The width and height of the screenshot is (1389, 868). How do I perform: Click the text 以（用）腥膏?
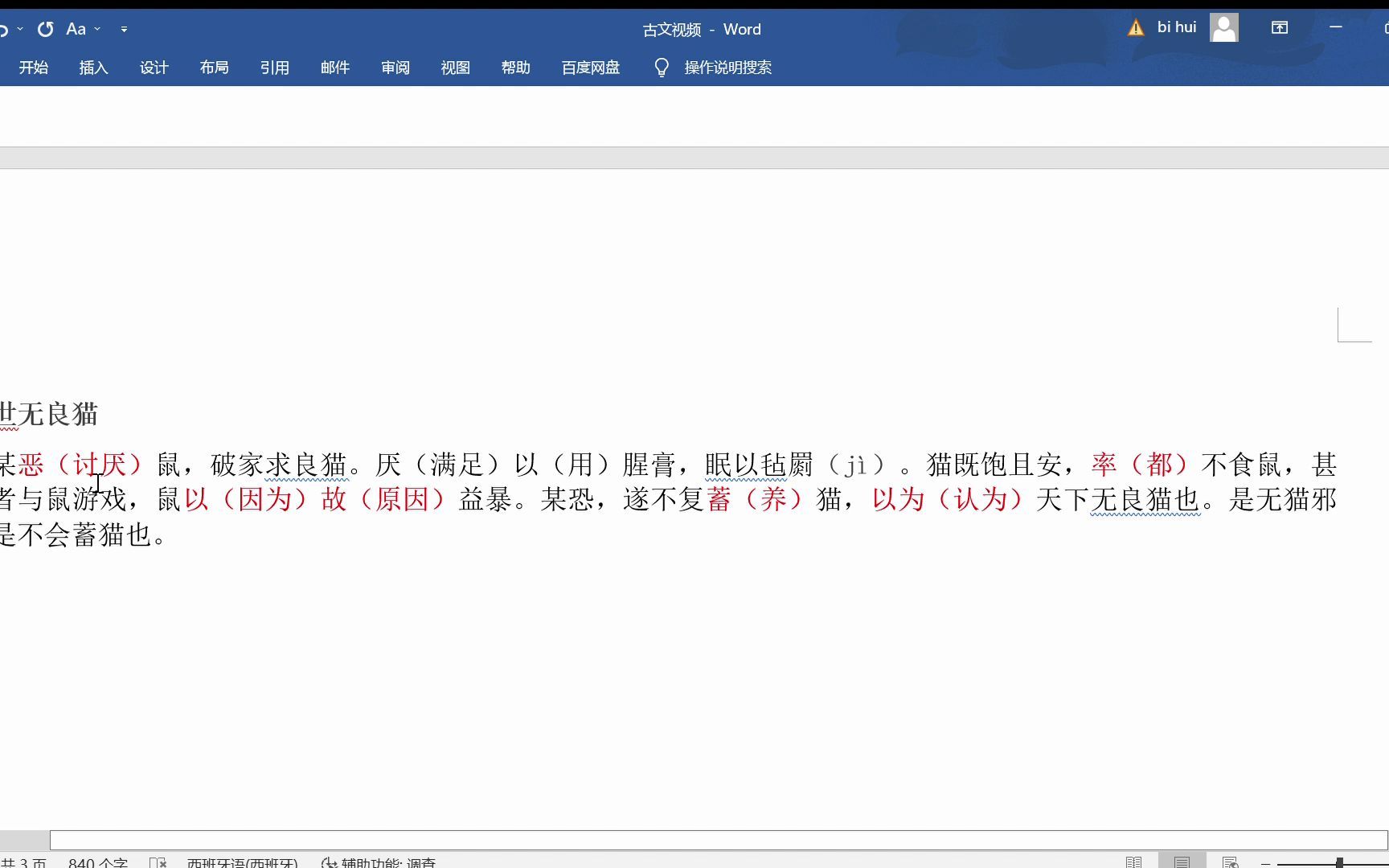(594, 465)
